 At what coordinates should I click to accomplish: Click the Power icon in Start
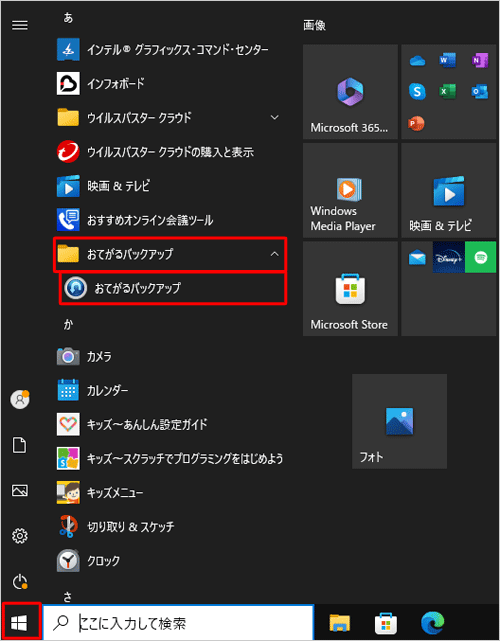(x=20, y=582)
